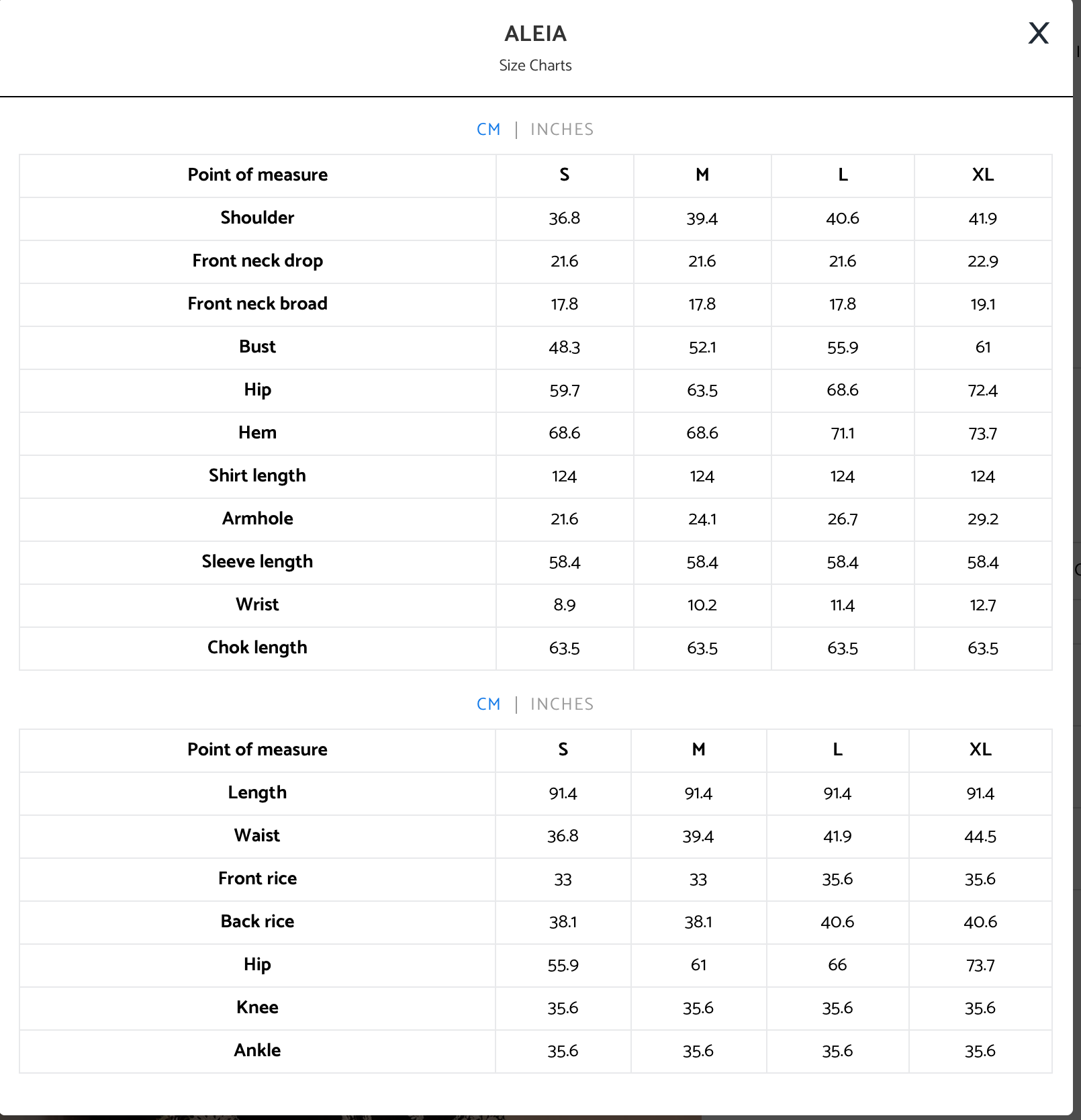Click the Size Charts subtitle

[536, 65]
